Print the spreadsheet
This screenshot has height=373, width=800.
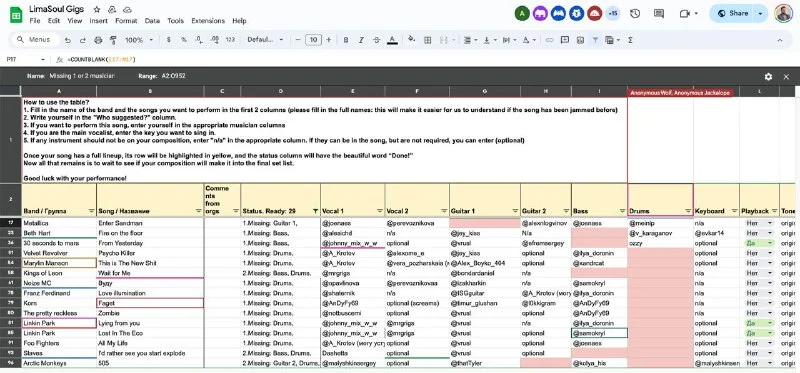click(x=98, y=40)
